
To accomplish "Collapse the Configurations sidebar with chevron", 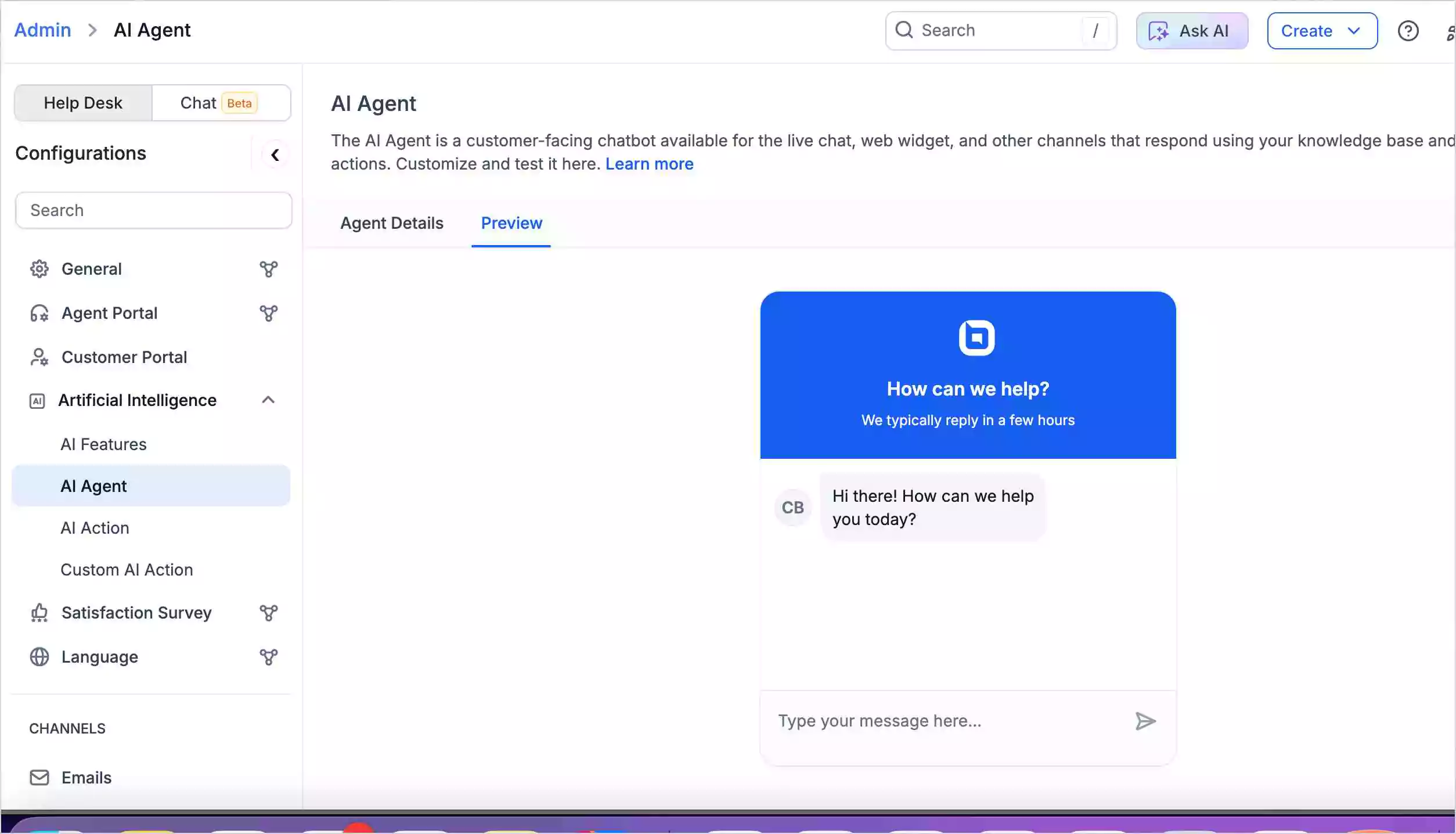I will pos(275,155).
